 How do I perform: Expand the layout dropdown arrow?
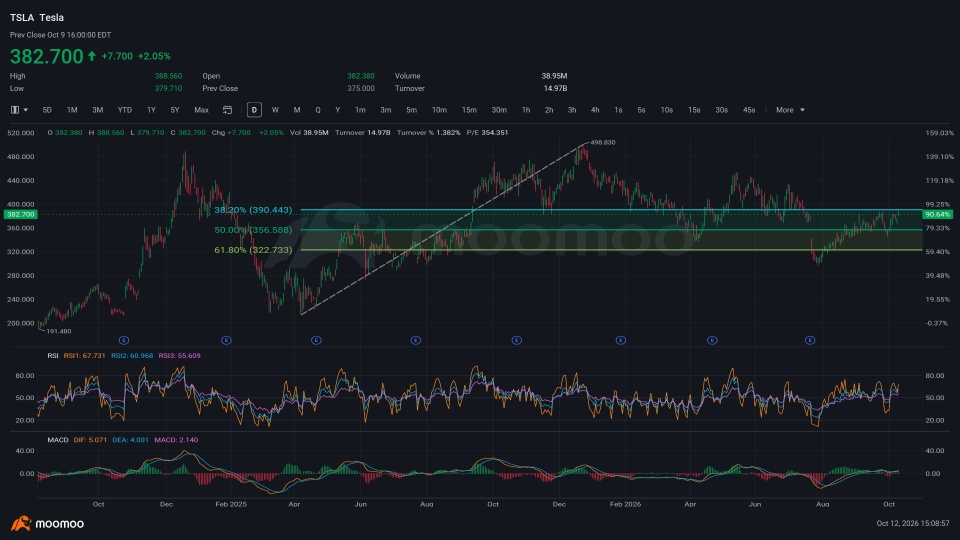click(26, 110)
